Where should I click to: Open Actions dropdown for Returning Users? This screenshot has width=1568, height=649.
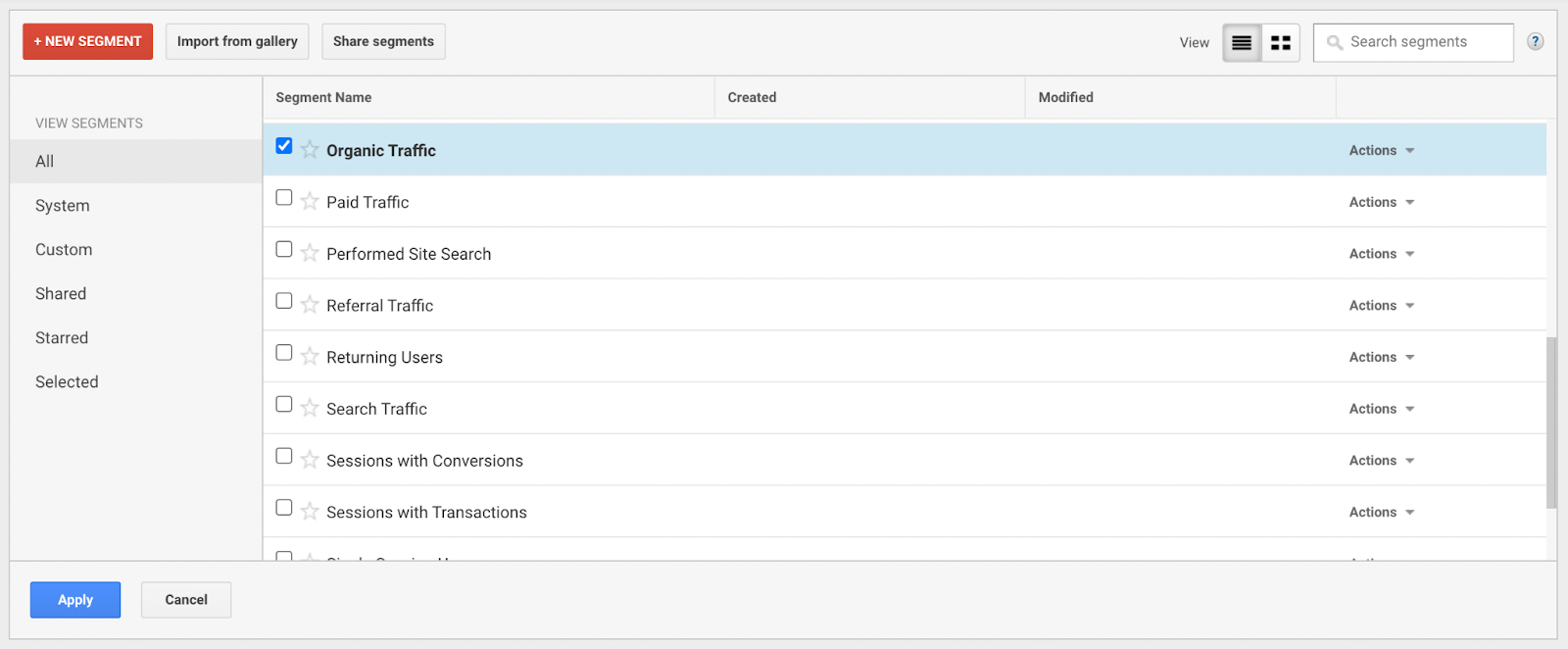1382,357
